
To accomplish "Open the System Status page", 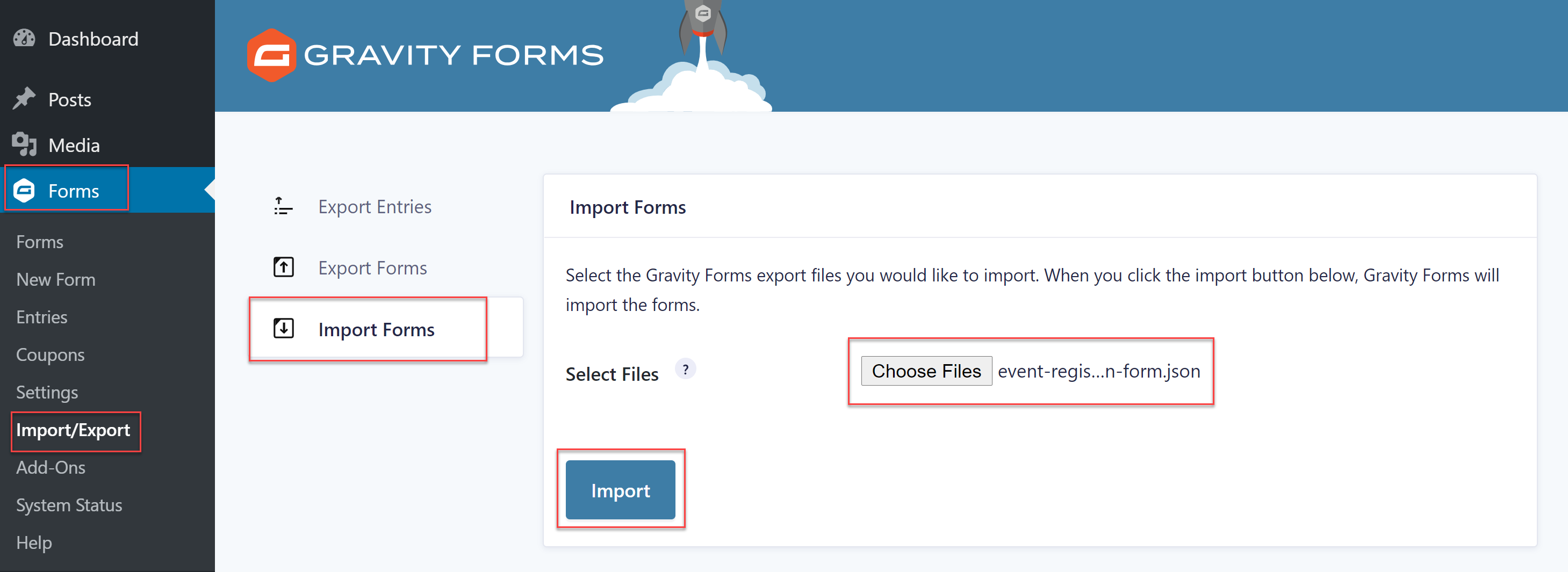I will pyautogui.click(x=69, y=505).
